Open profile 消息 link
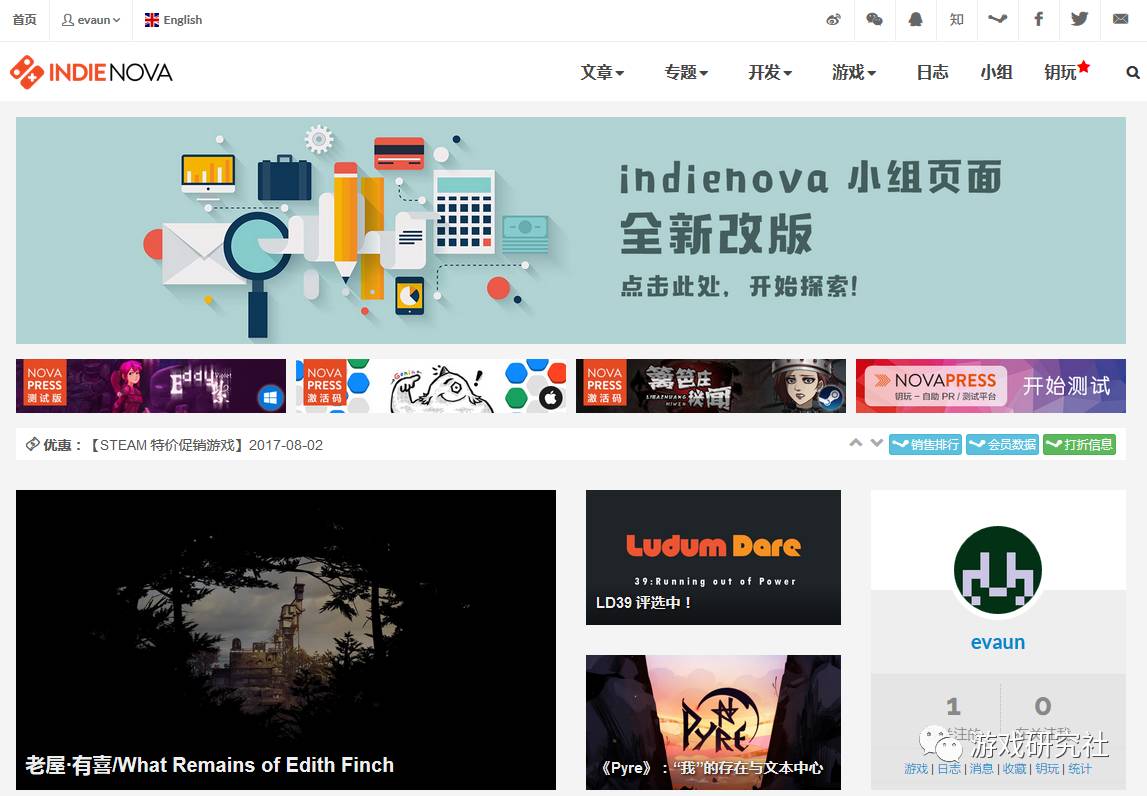 982,768
